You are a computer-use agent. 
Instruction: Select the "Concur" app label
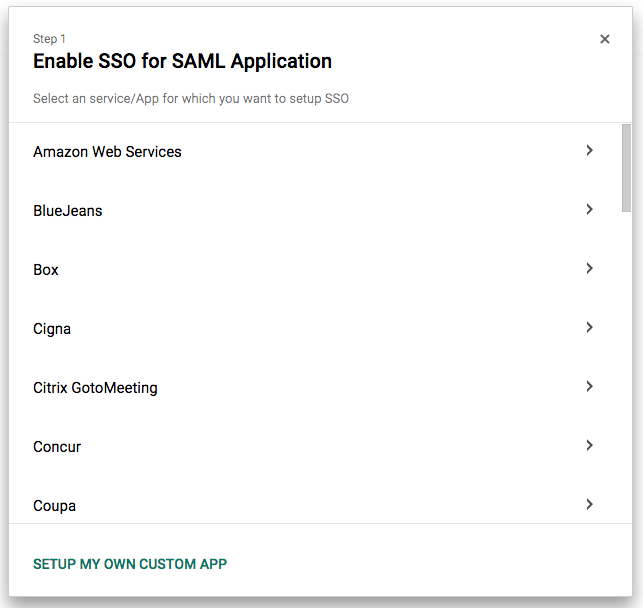coord(57,447)
